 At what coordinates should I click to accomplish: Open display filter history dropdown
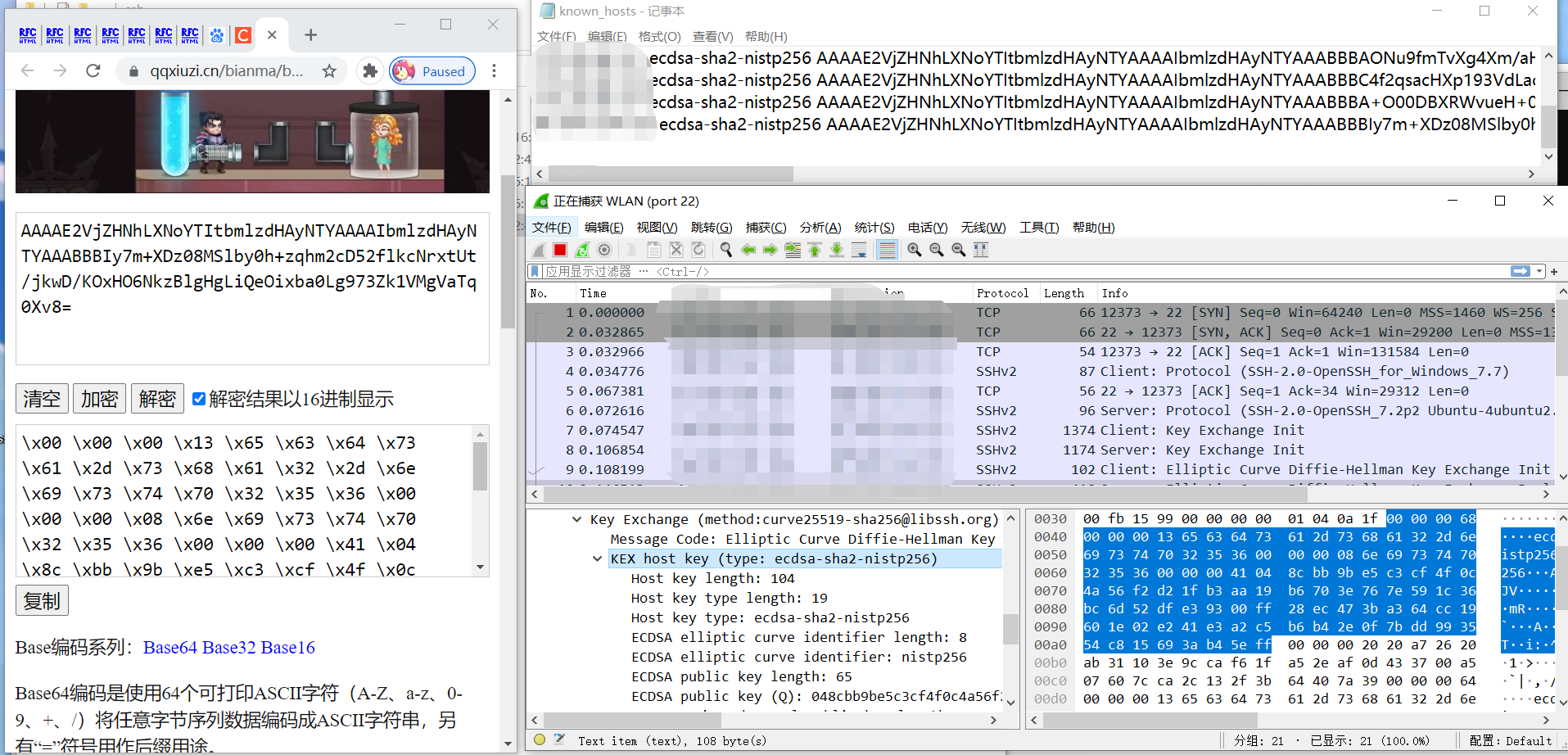coord(1539,271)
